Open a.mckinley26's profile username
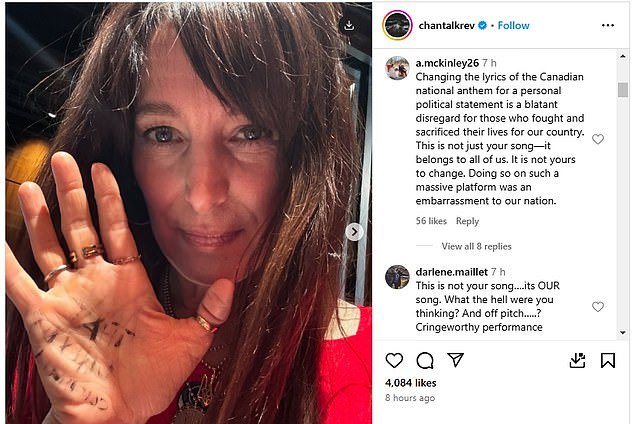 [447, 63]
